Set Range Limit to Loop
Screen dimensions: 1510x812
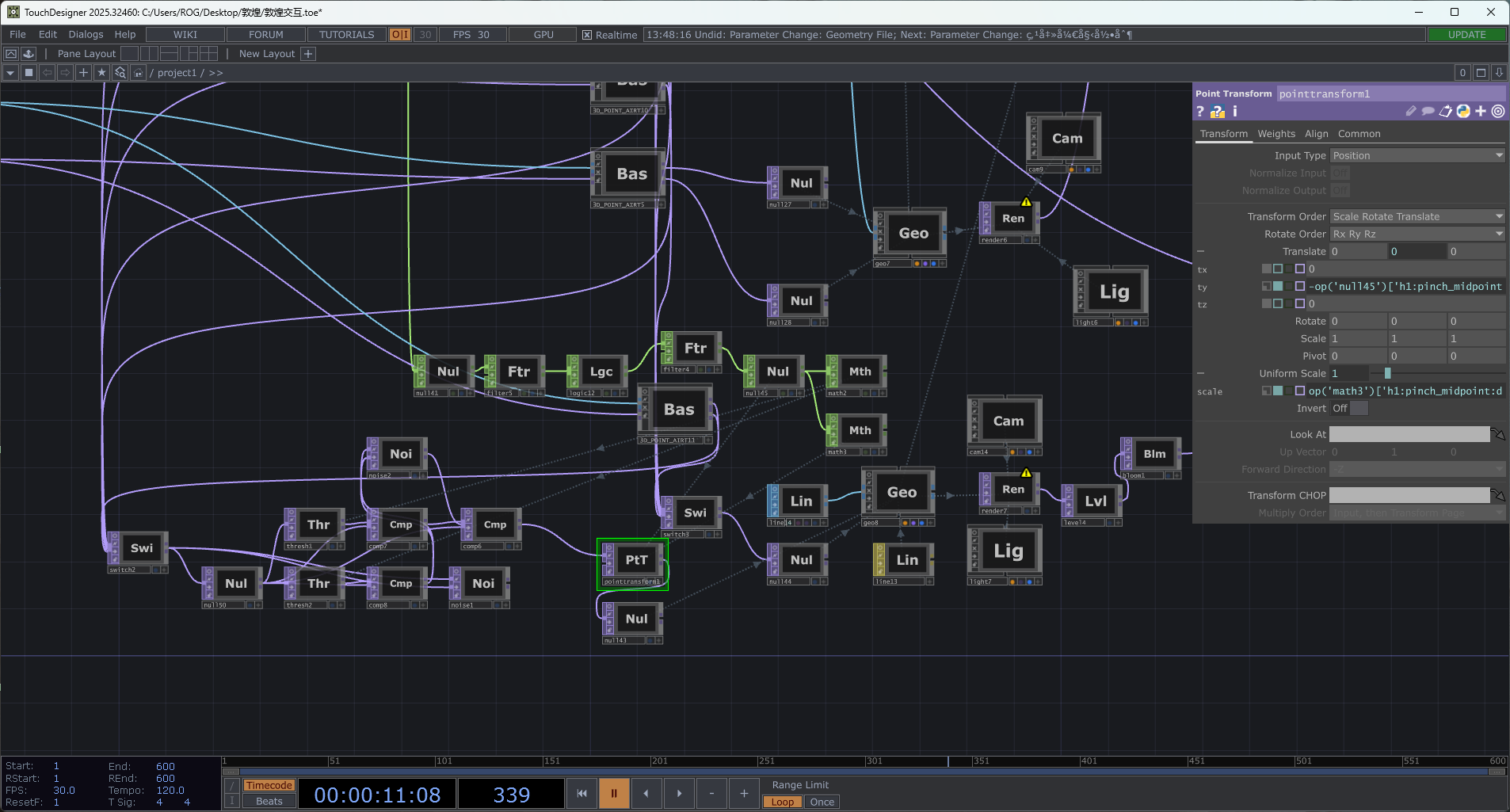782,802
